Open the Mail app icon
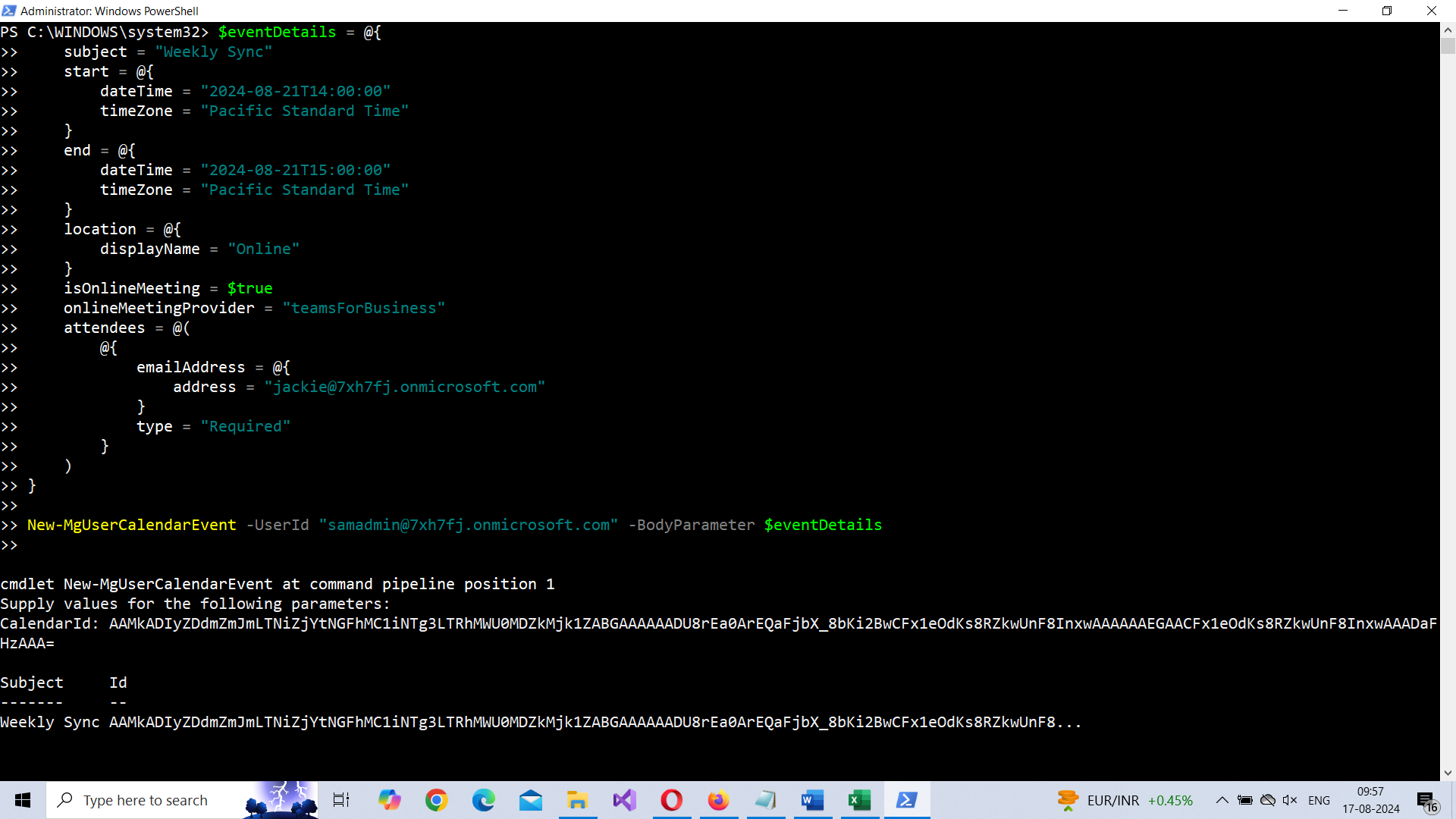 pos(531,800)
